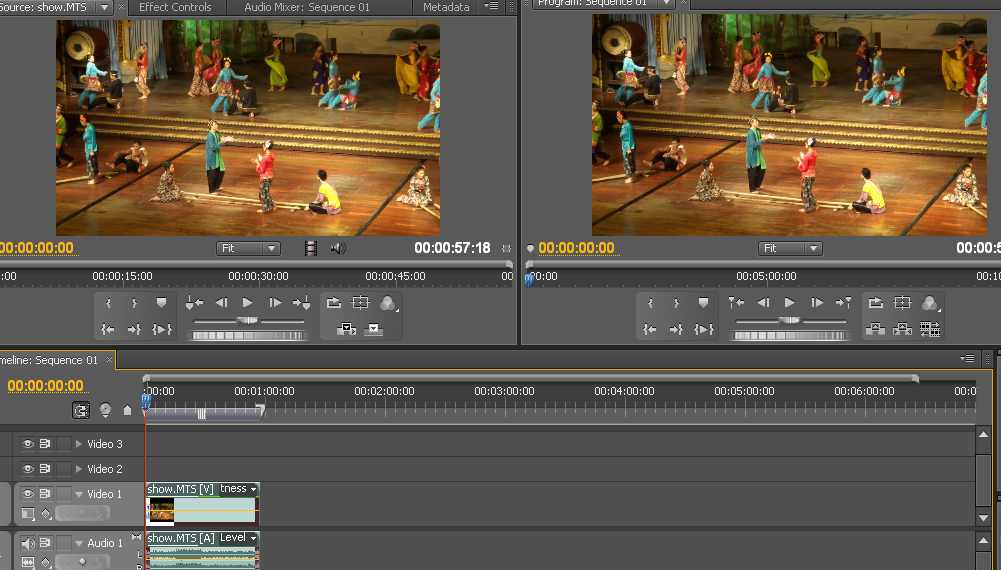Step forward one frame in the Source monitor
The width and height of the screenshot is (1001, 570).
[275, 303]
